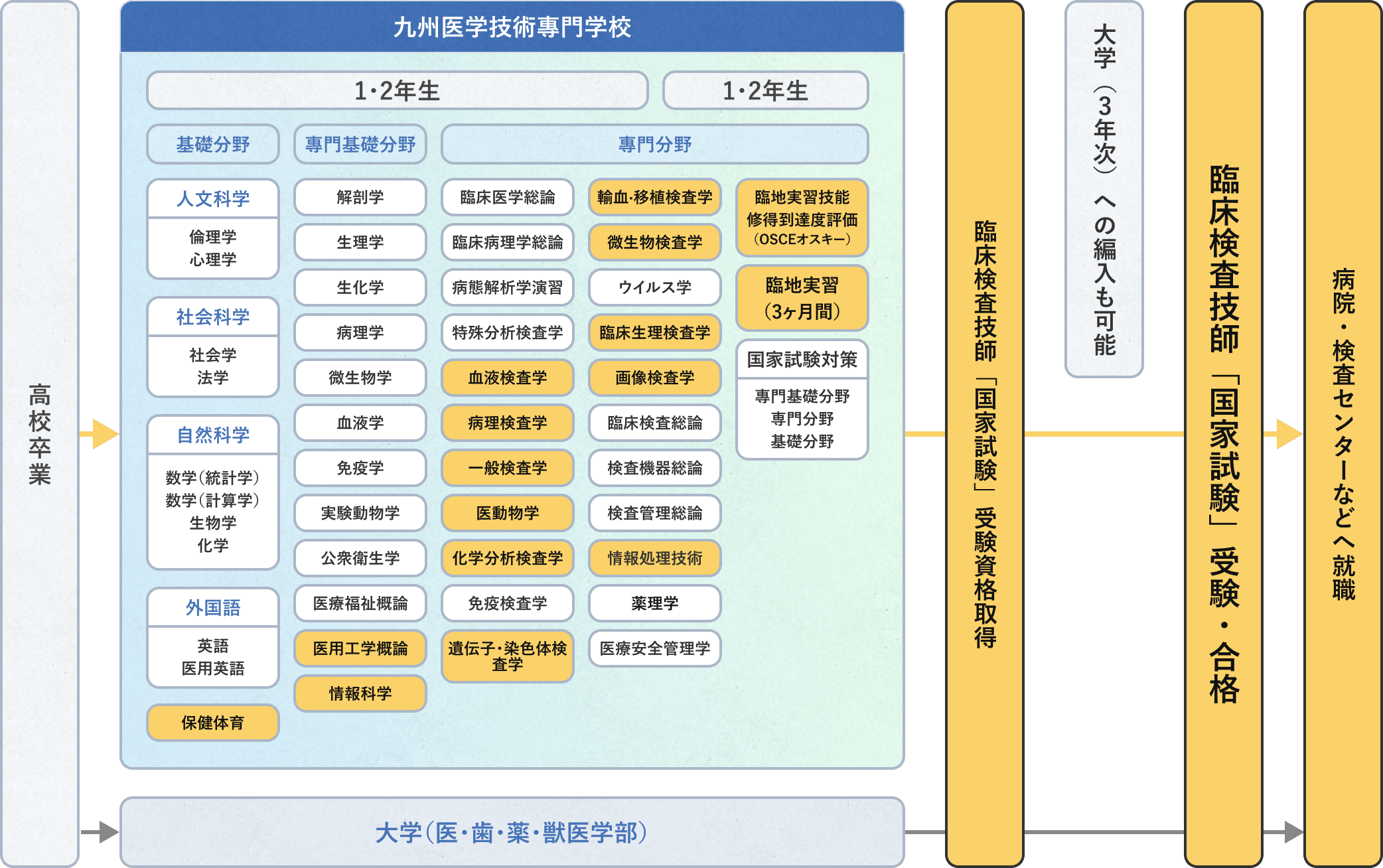Select the 免疫学 box
Image resolution: width=1383 pixels, height=868 pixels.
(360, 468)
